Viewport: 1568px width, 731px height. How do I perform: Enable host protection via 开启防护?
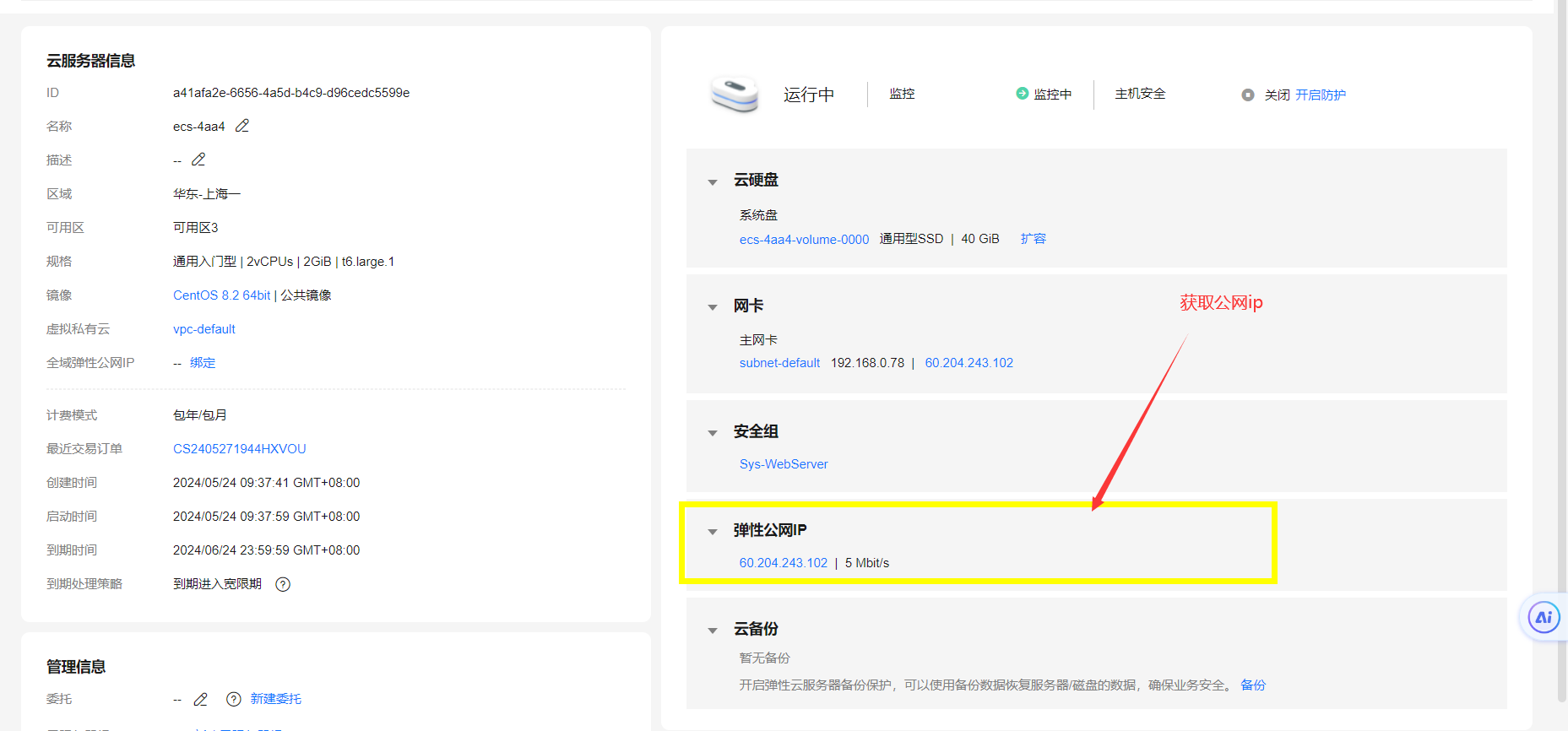1321,95
